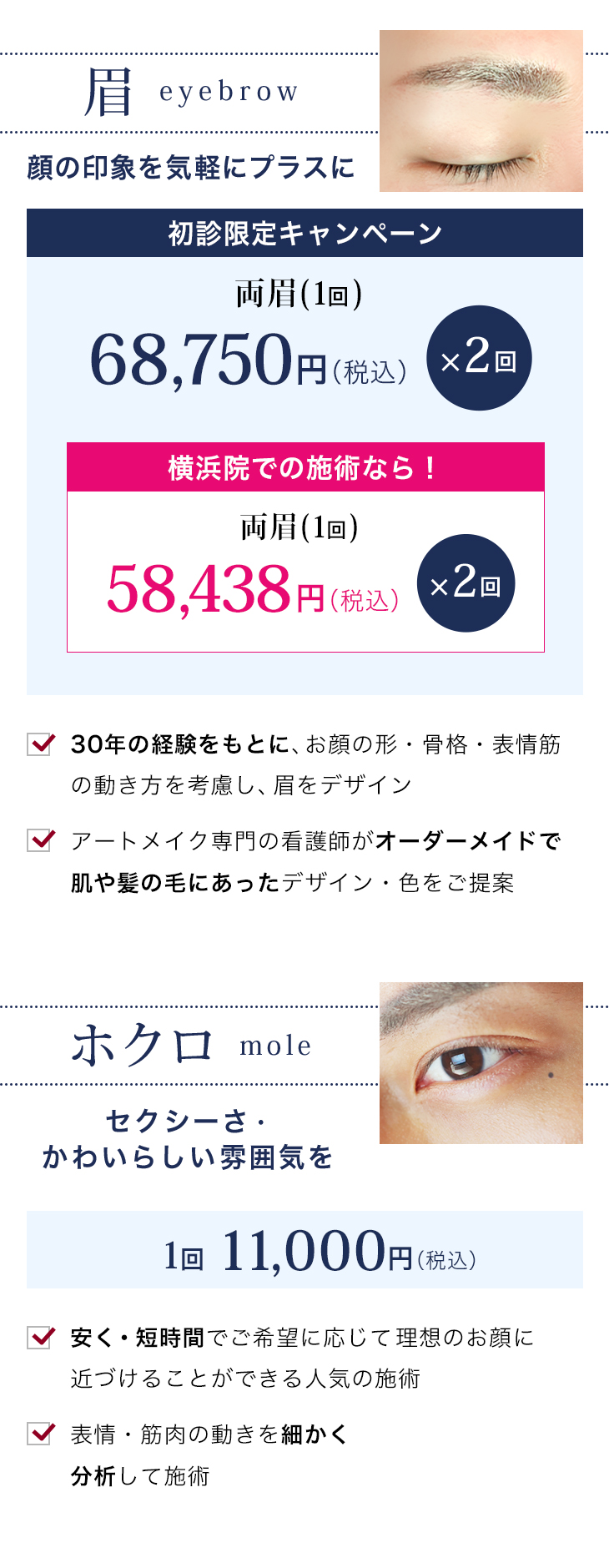Click the ×2回 badge next to 68,750円

(479, 358)
